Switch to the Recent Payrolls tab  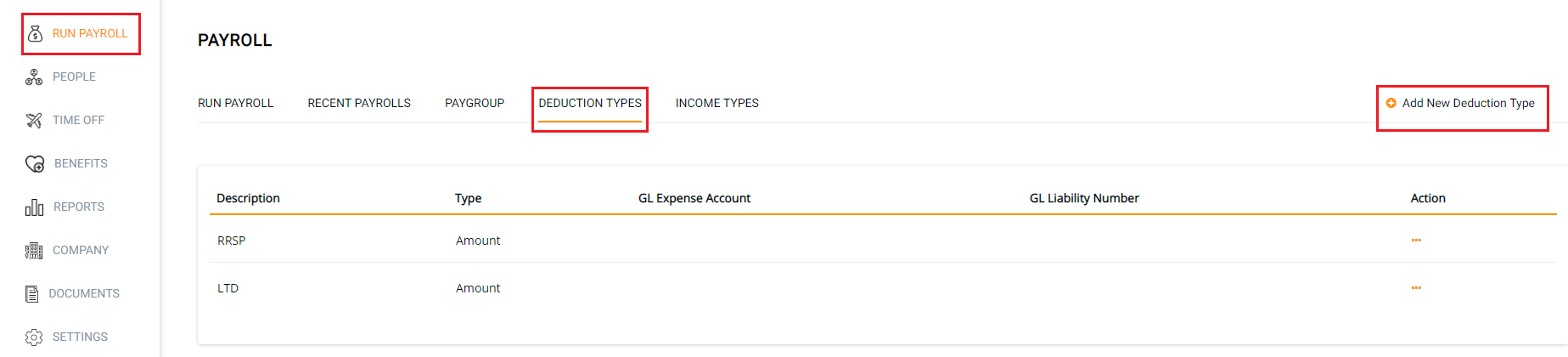pos(359,104)
